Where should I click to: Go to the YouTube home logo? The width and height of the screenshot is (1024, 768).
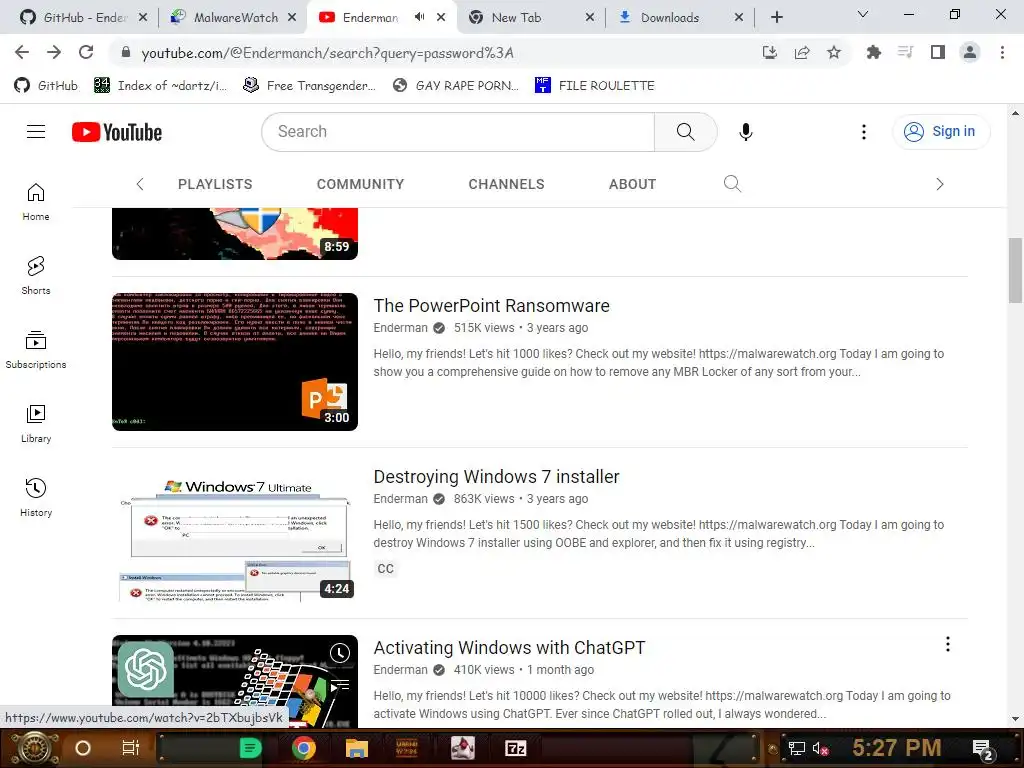tap(117, 132)
